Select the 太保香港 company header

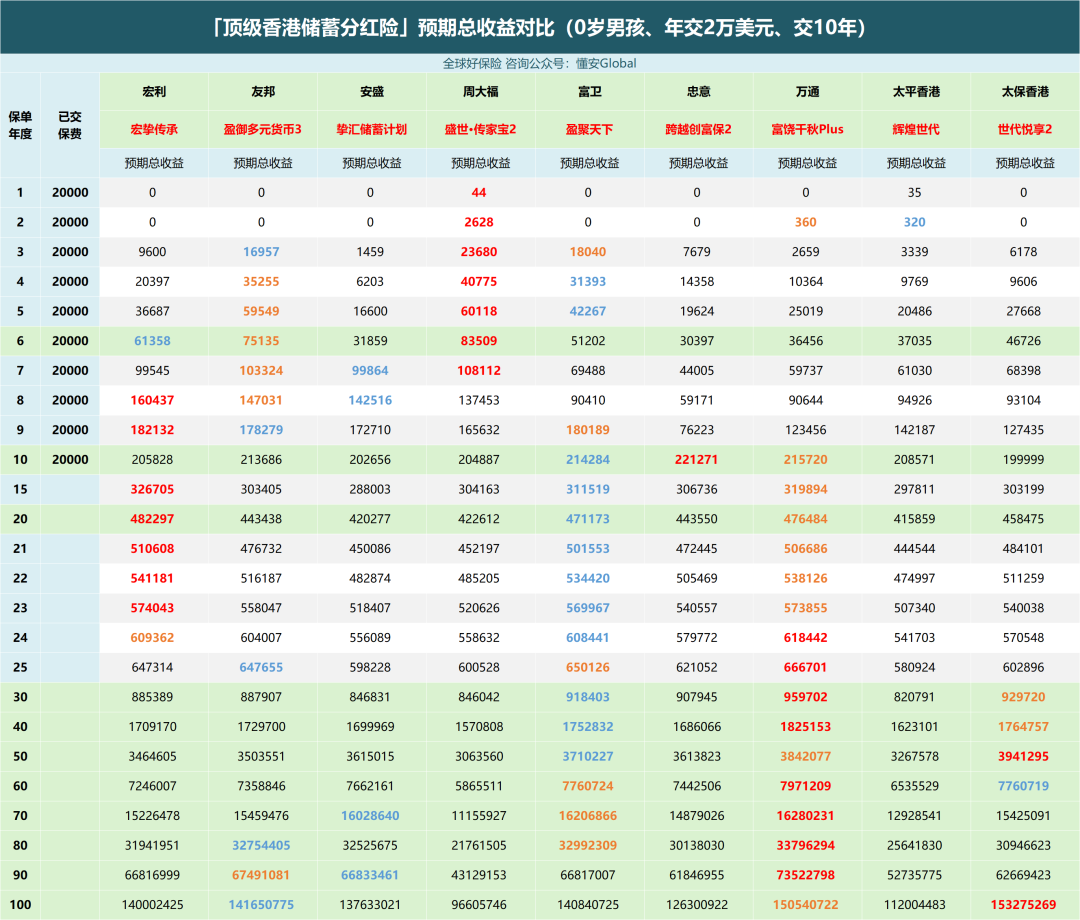click(x=1025, y=92)
